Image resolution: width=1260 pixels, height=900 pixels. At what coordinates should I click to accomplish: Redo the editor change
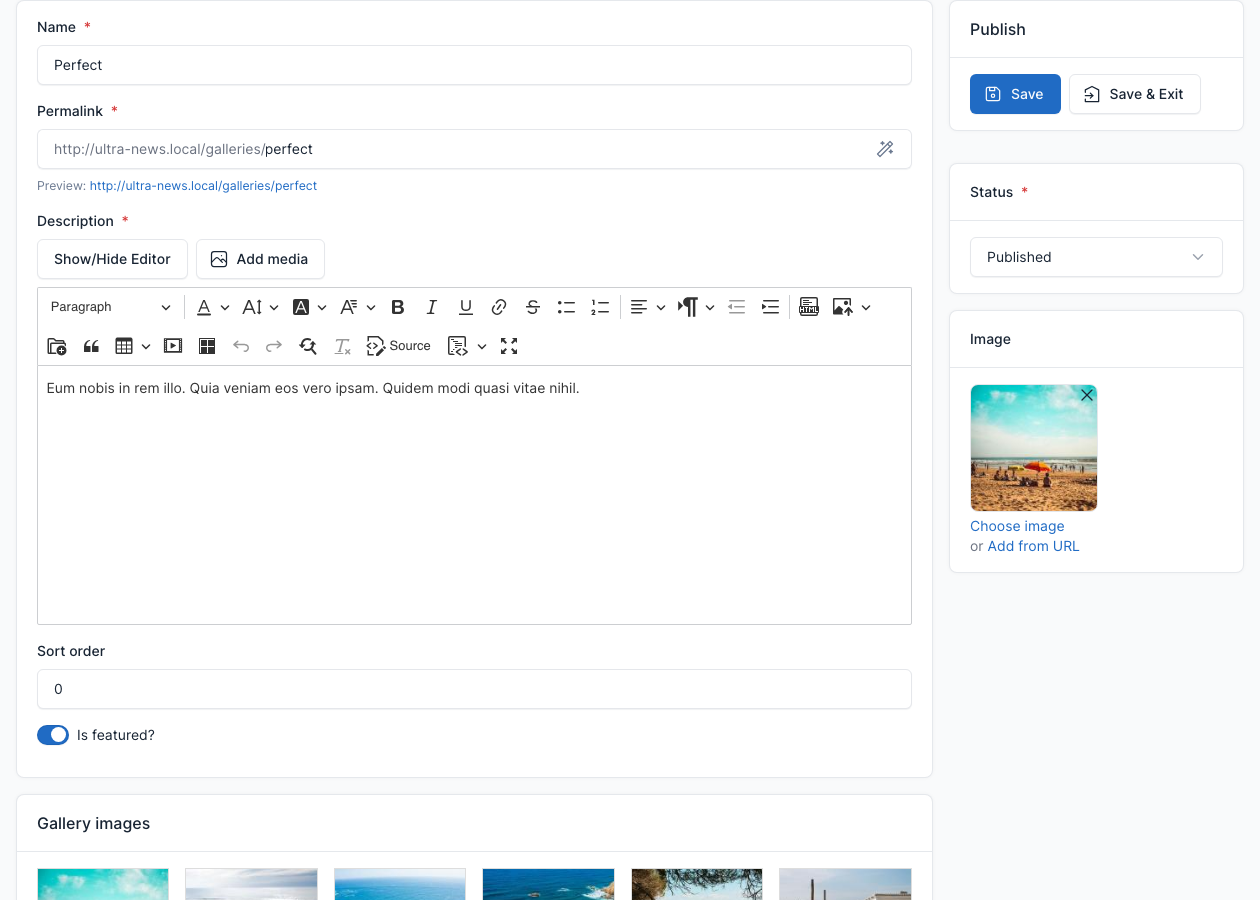274,346
